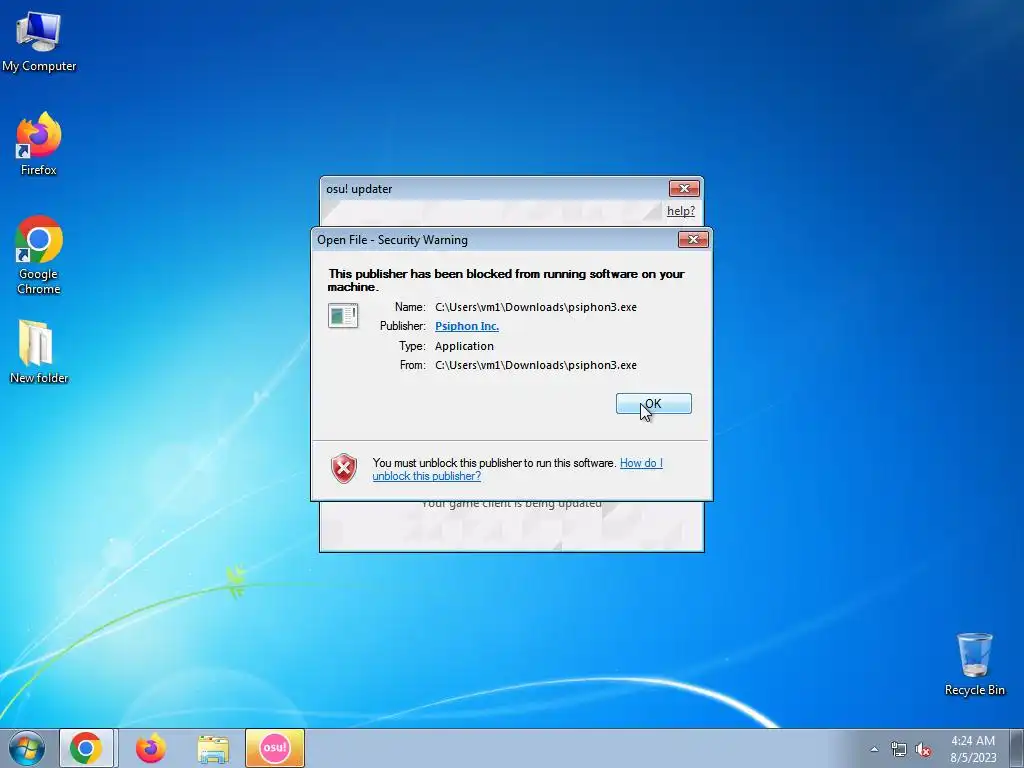The height and width of the screenshot is (768, 1024).
Task: Select the My Computer desktop icon
Action: [39, 41]
